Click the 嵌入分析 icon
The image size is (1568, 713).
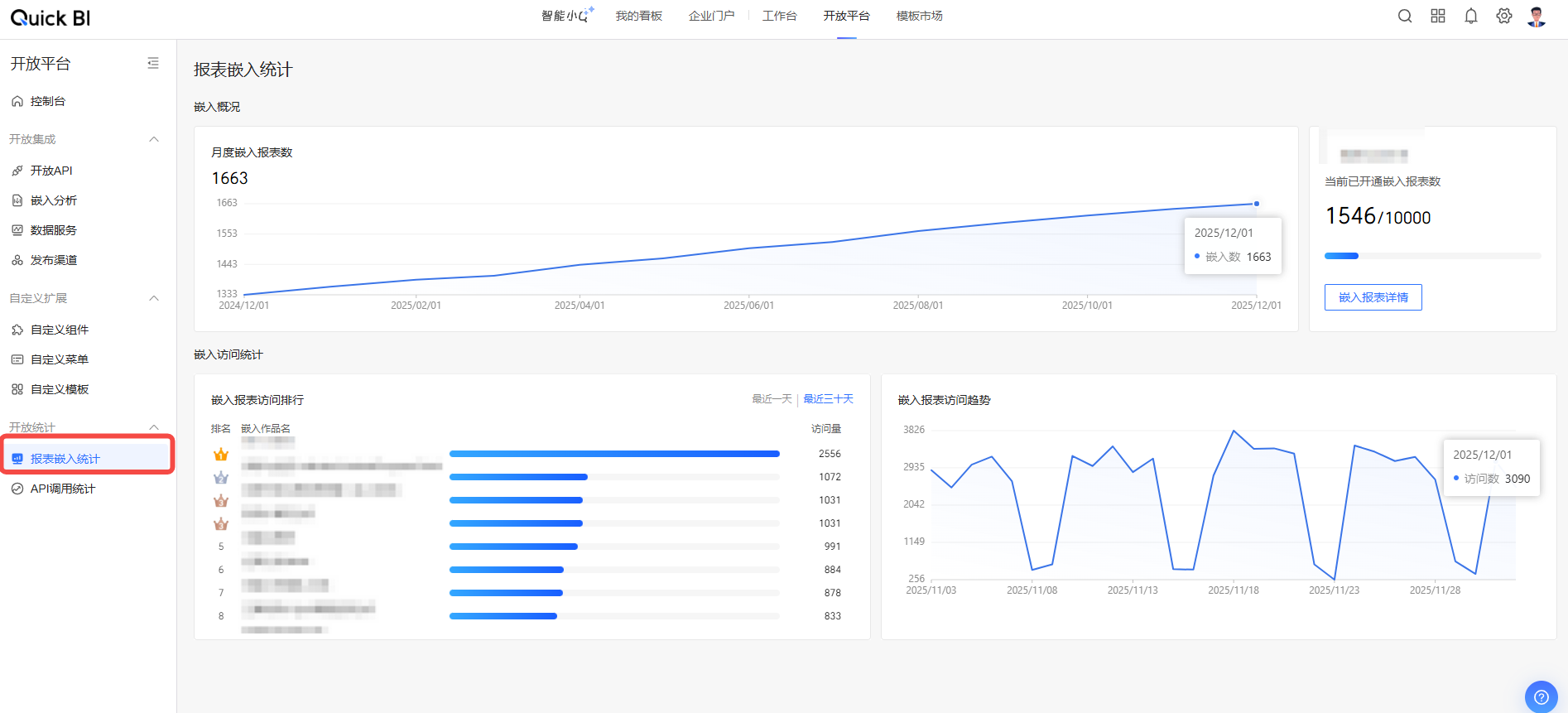17,200
